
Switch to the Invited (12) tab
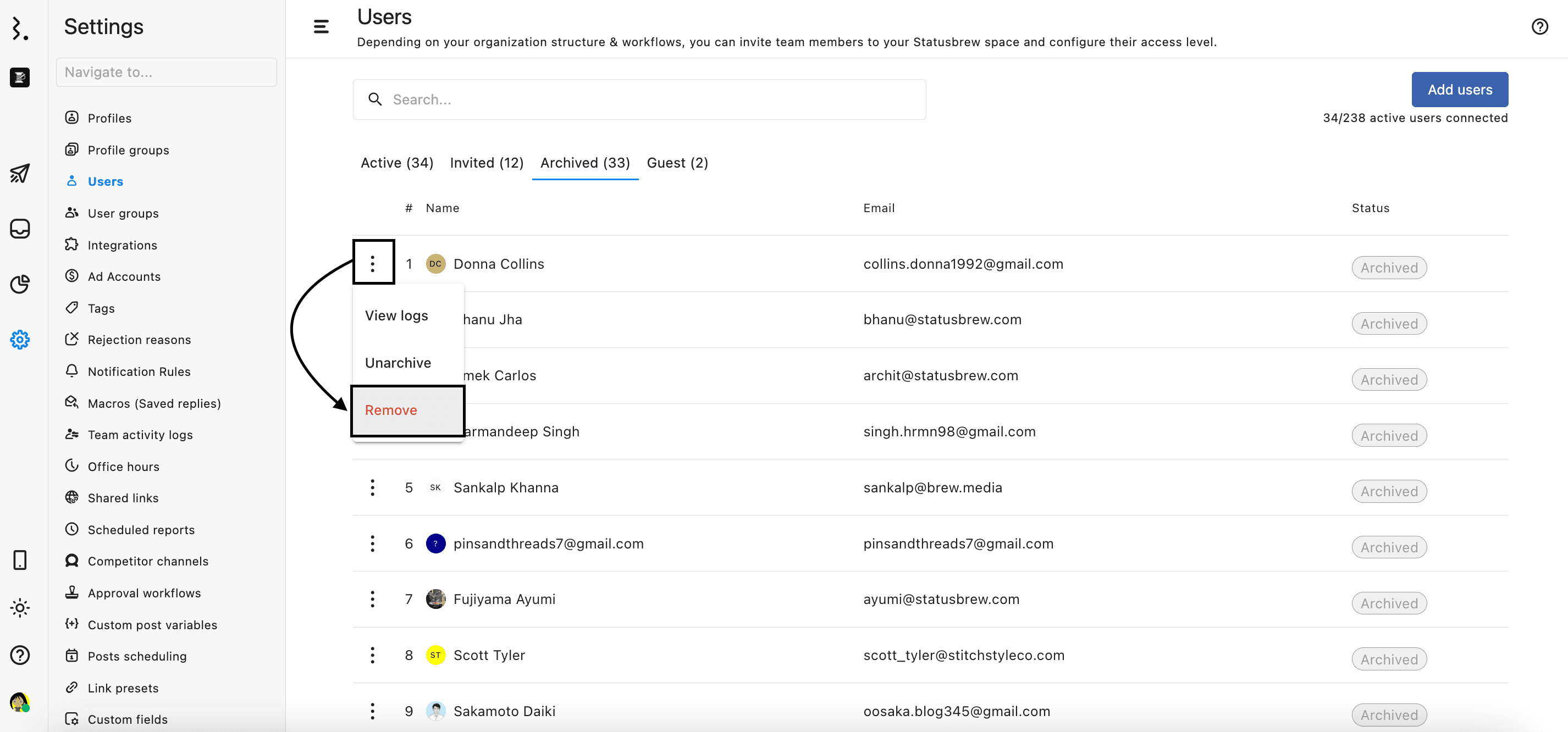click(487, 163)
